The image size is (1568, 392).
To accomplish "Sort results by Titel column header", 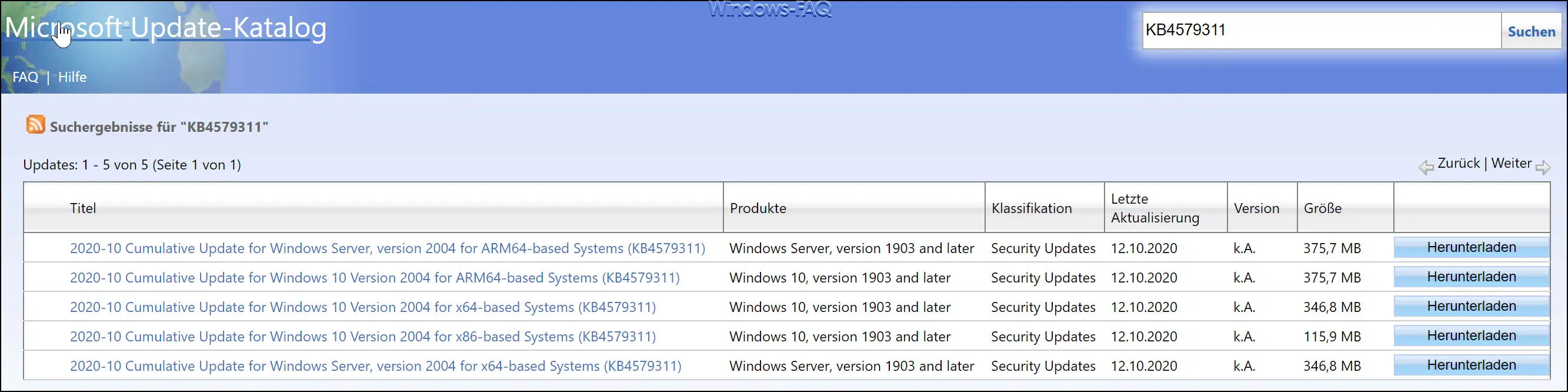I will (83, 208).
